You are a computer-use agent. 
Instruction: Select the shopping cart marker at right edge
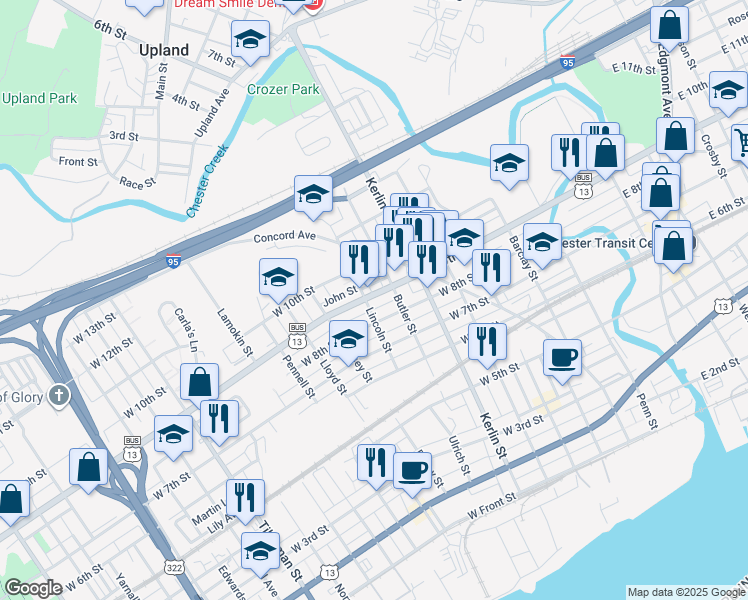pos(741,141)
